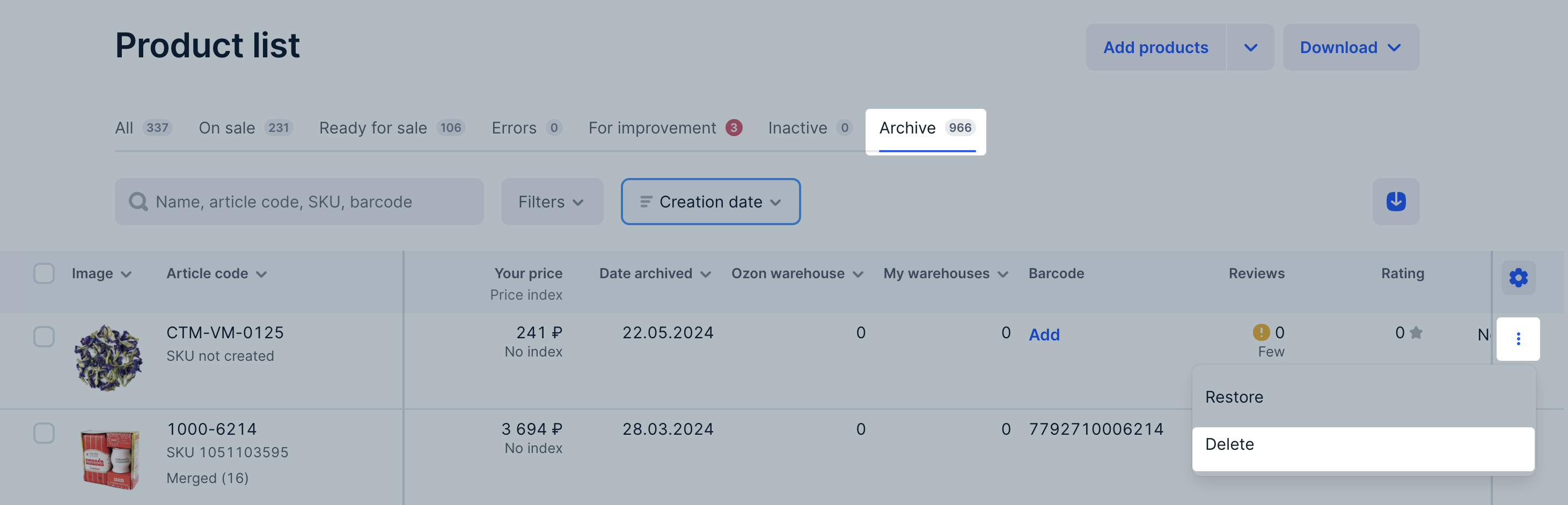The height and width of the screenshot is (505, 1568).
Task: Open the table column settings gear
Action: (1518, 278)
